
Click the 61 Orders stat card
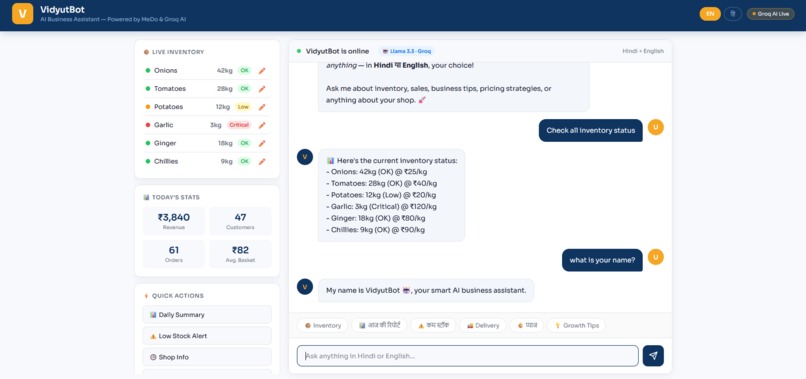pos(174,254)
